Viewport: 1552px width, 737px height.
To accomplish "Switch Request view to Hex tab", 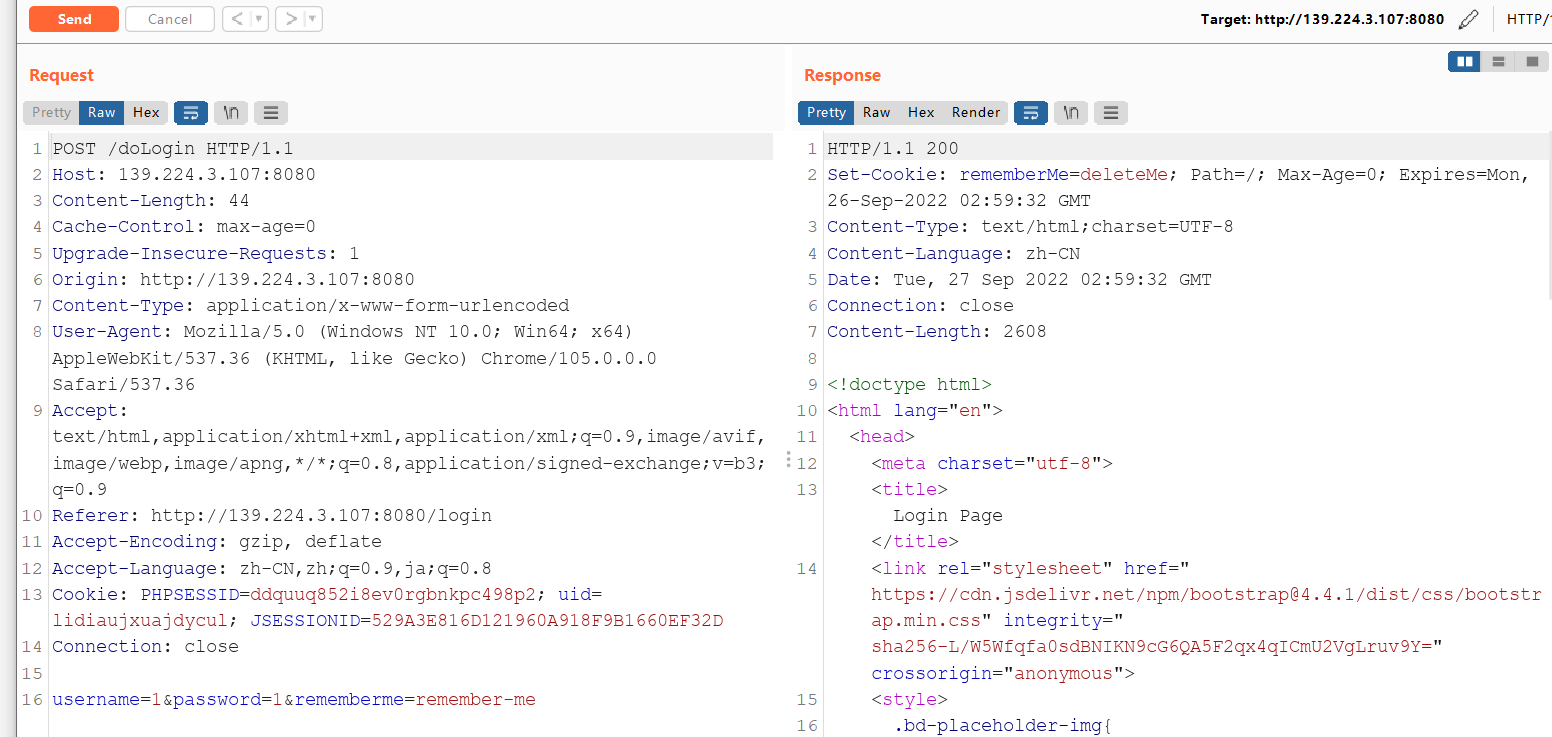I will tap(146, 112).
